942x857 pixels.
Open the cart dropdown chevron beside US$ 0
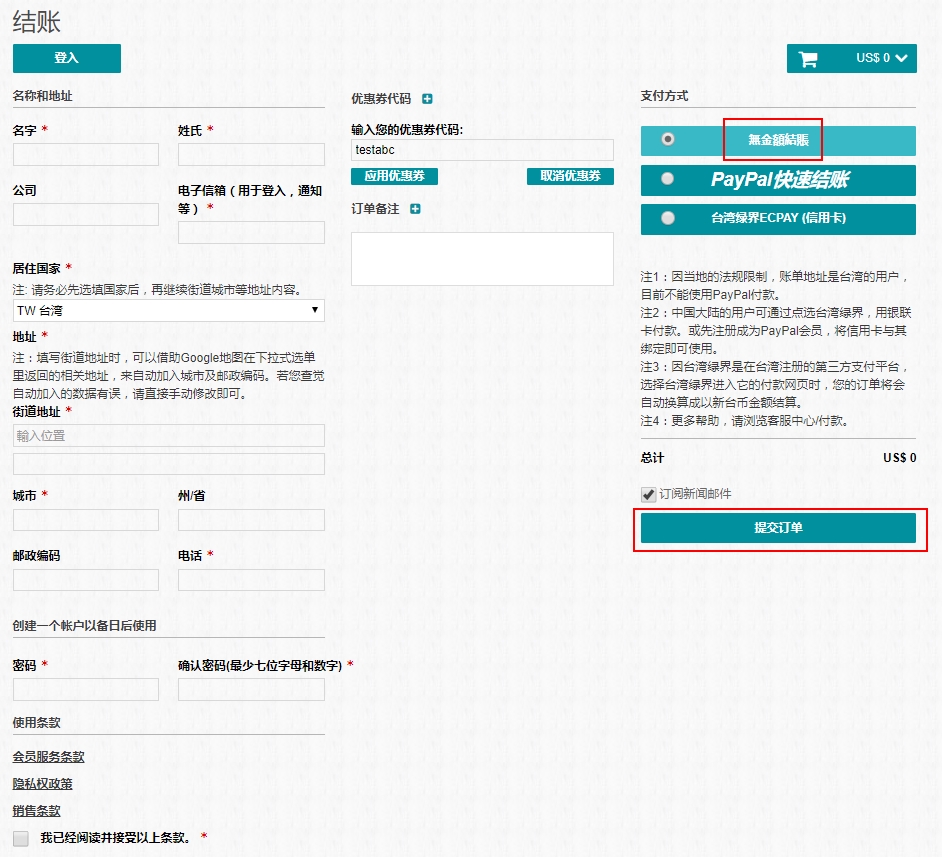[901, 58]
